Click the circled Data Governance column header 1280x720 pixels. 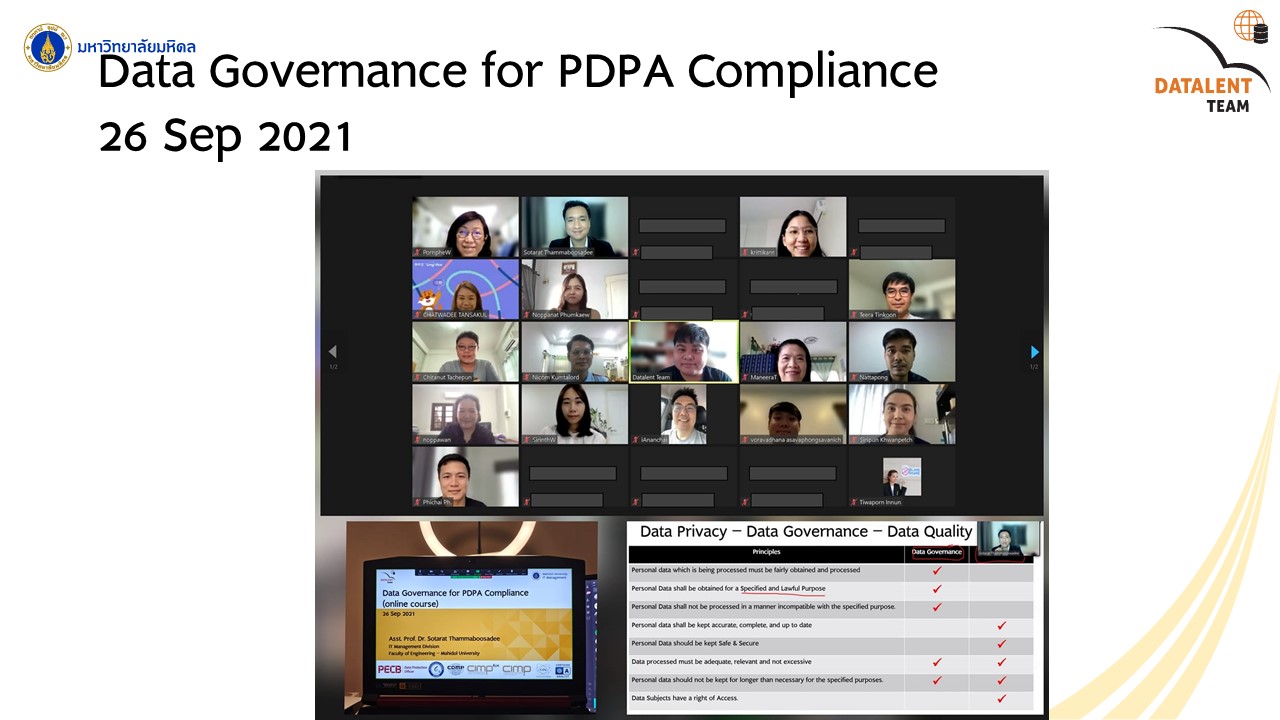[x=937, y=552]
